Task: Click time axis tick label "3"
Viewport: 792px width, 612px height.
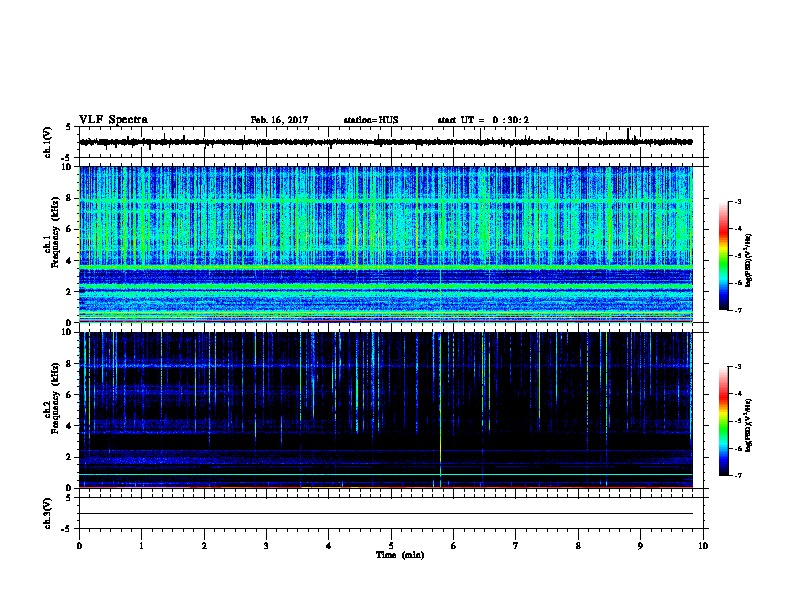Action: pyautogui.click(x=266, y=545)
